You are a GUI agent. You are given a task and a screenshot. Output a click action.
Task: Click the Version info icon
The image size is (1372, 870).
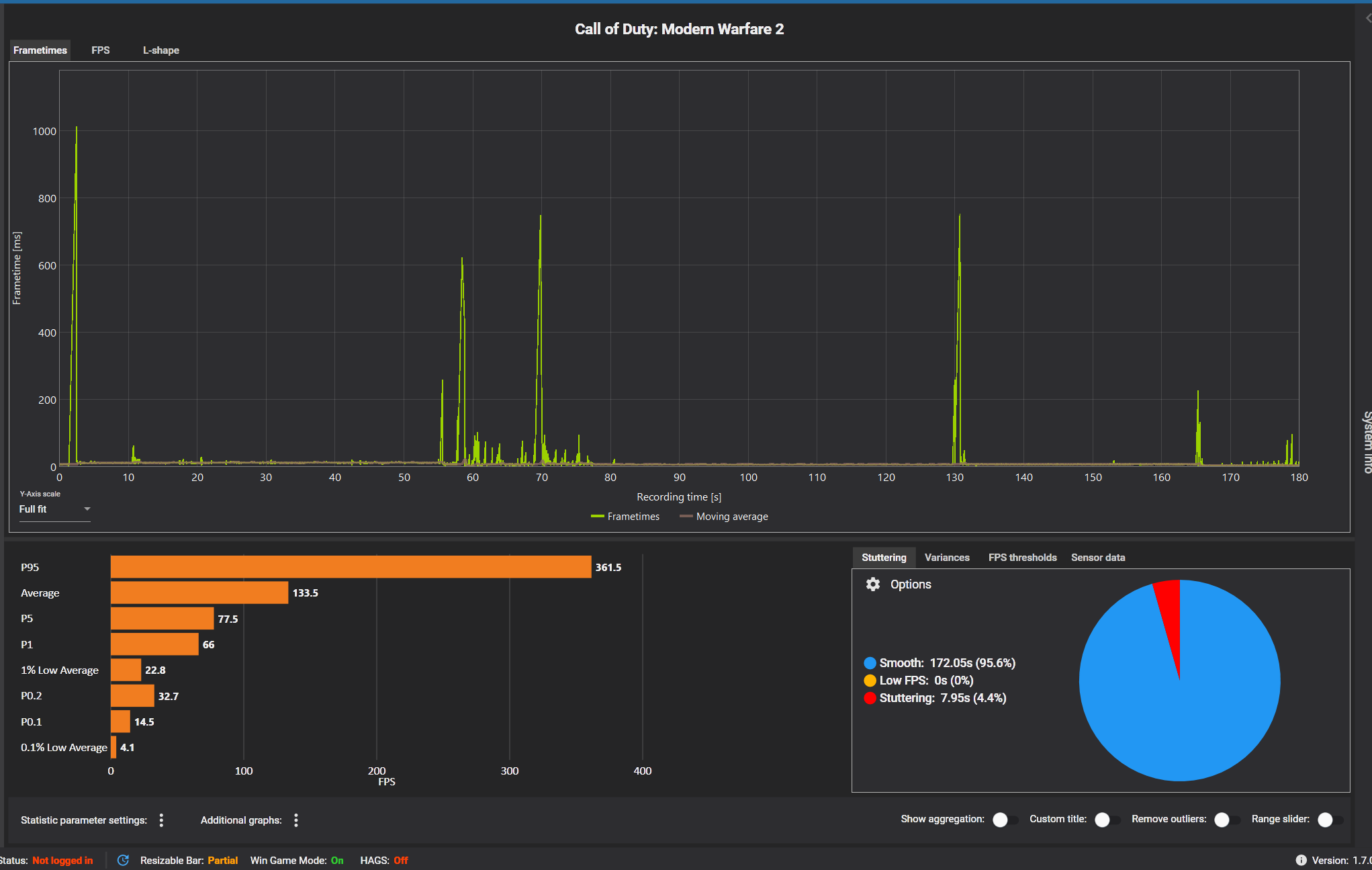coord(1301,860)
